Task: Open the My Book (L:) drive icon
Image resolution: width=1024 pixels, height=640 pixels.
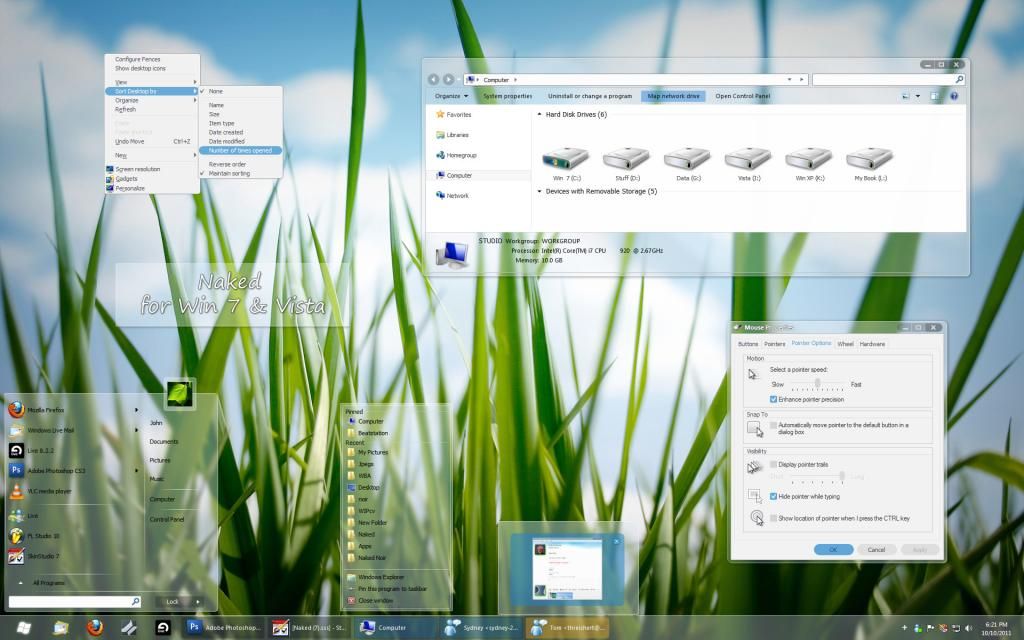Action: [x=869, y=159]
